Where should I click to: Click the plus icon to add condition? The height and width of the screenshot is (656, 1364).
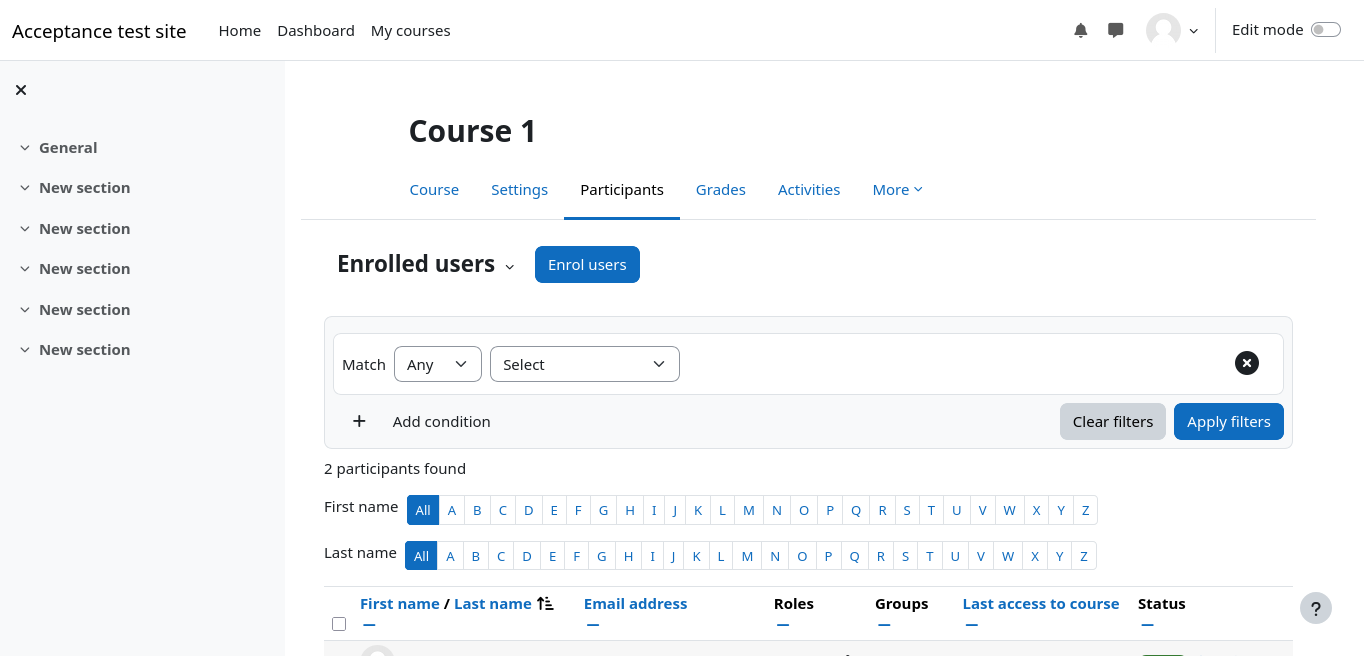(x=359, y=421)
